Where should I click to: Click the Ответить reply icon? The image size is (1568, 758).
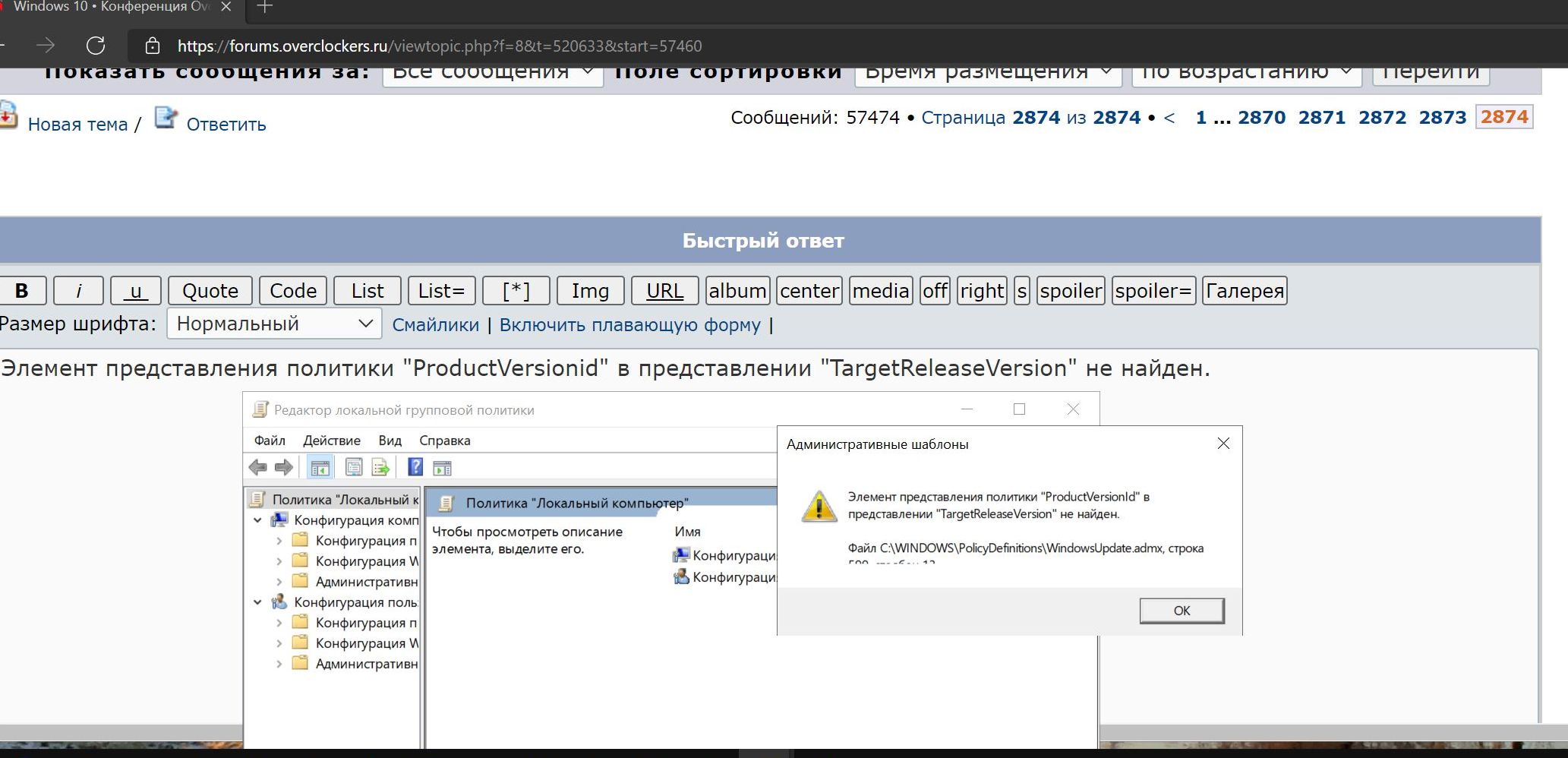[x=166, y=118]
